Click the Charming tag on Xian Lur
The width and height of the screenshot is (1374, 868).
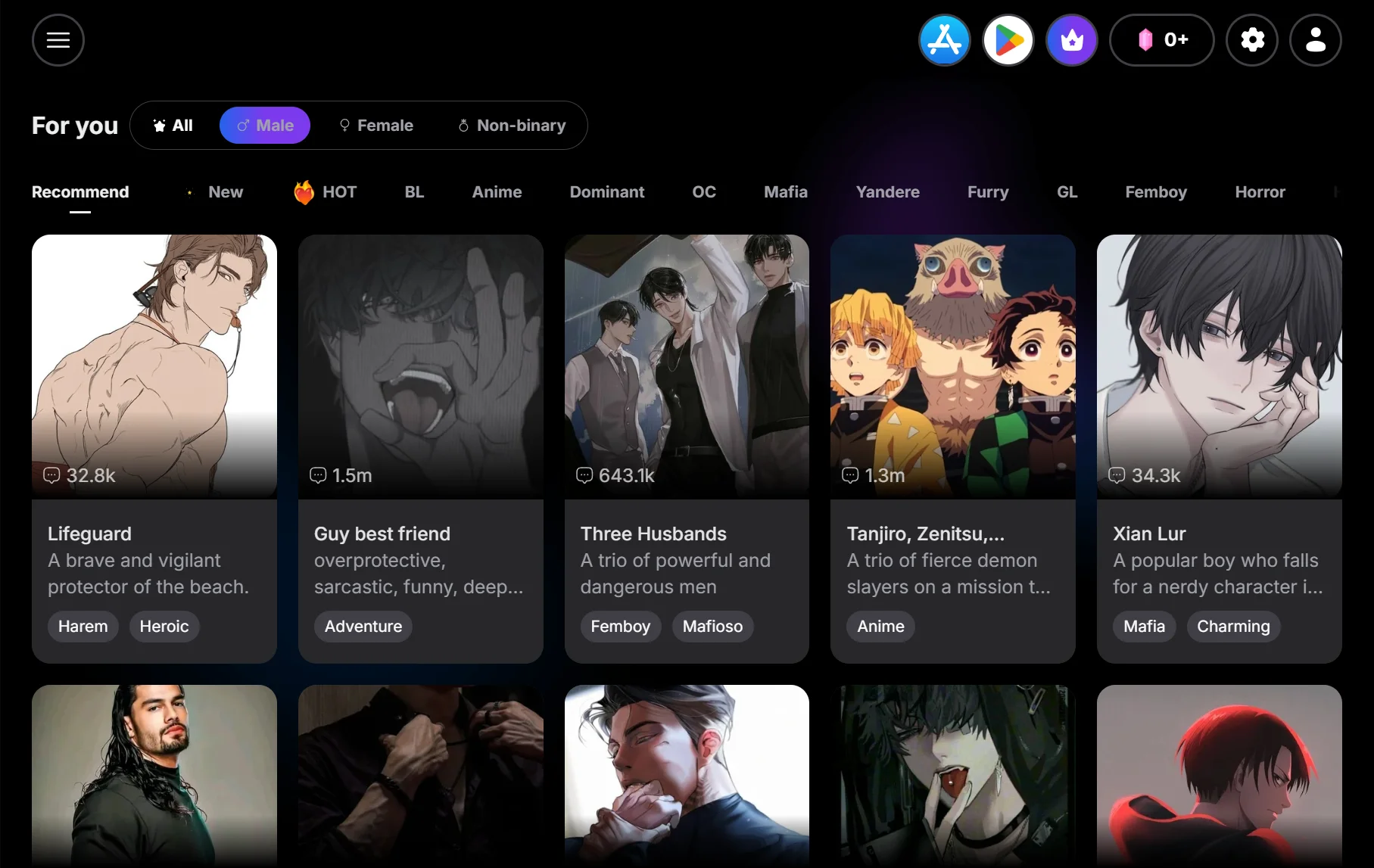1232,627
